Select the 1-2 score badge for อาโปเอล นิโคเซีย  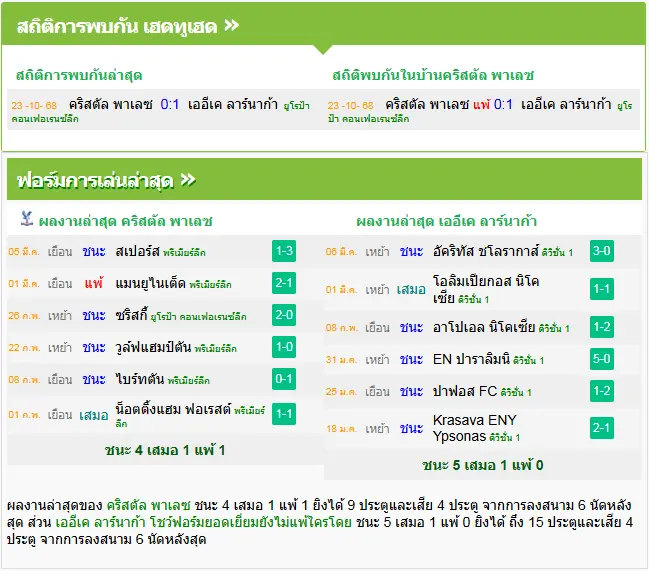[601, 327]
